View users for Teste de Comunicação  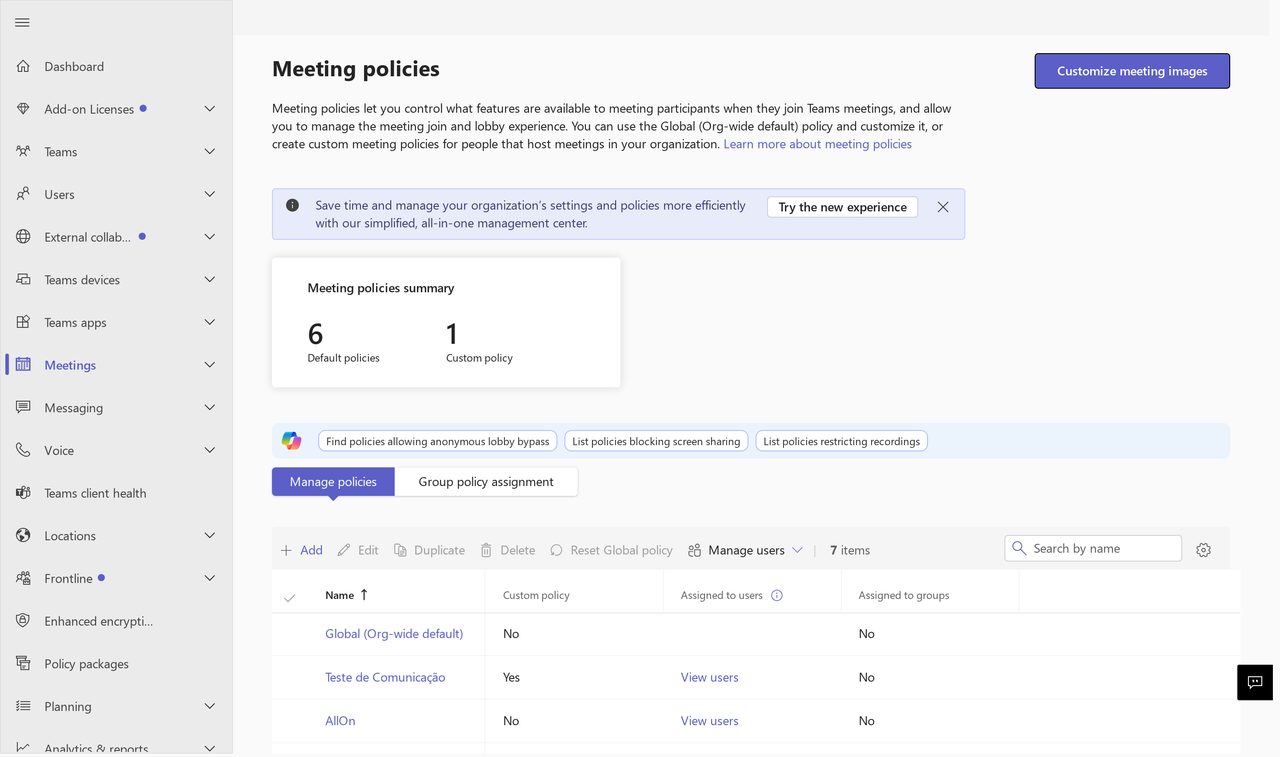click(710, 677)
